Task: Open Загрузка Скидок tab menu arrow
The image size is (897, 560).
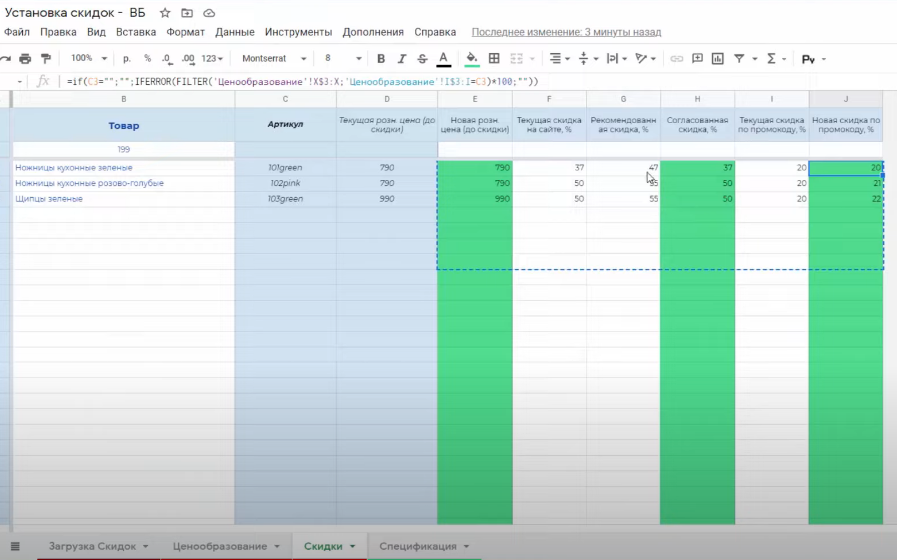Action: 145,546
